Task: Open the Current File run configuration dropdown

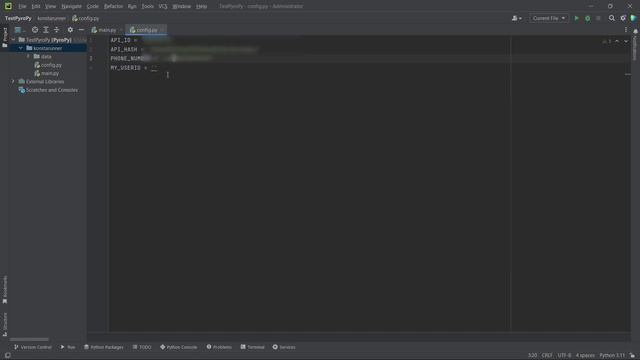Action: click(549, 18)
